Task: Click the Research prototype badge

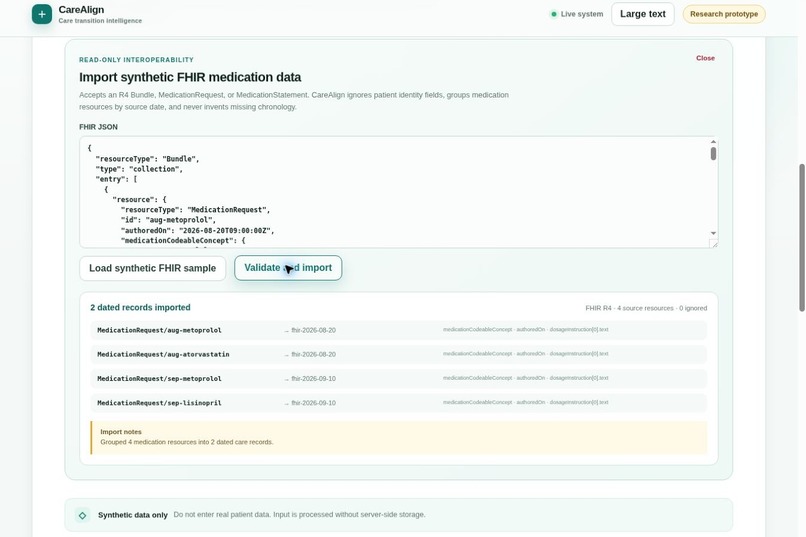Action: tap(724, 14)
